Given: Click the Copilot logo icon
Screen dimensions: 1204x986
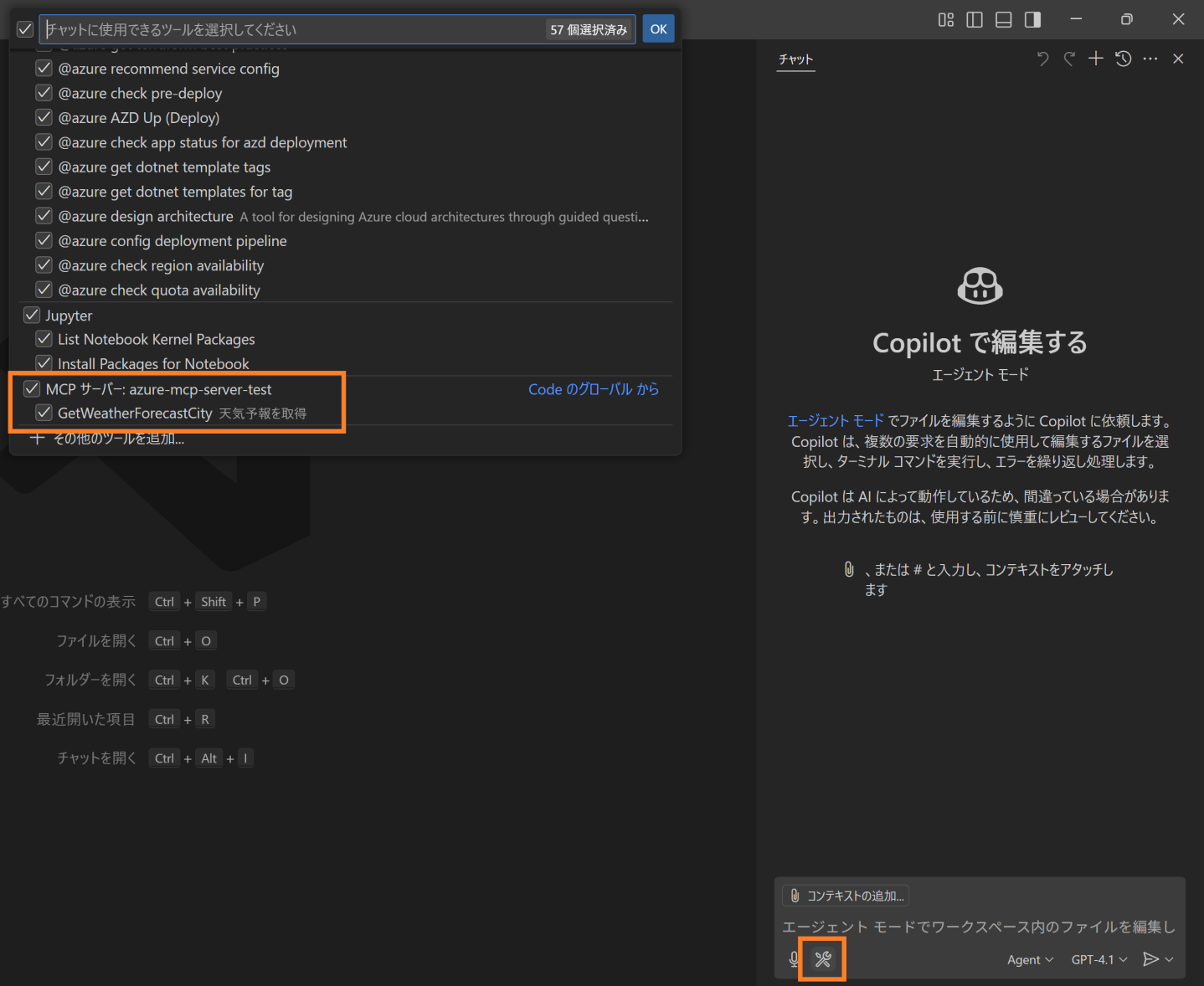Looking at the screenshot, I should point(980,286).
